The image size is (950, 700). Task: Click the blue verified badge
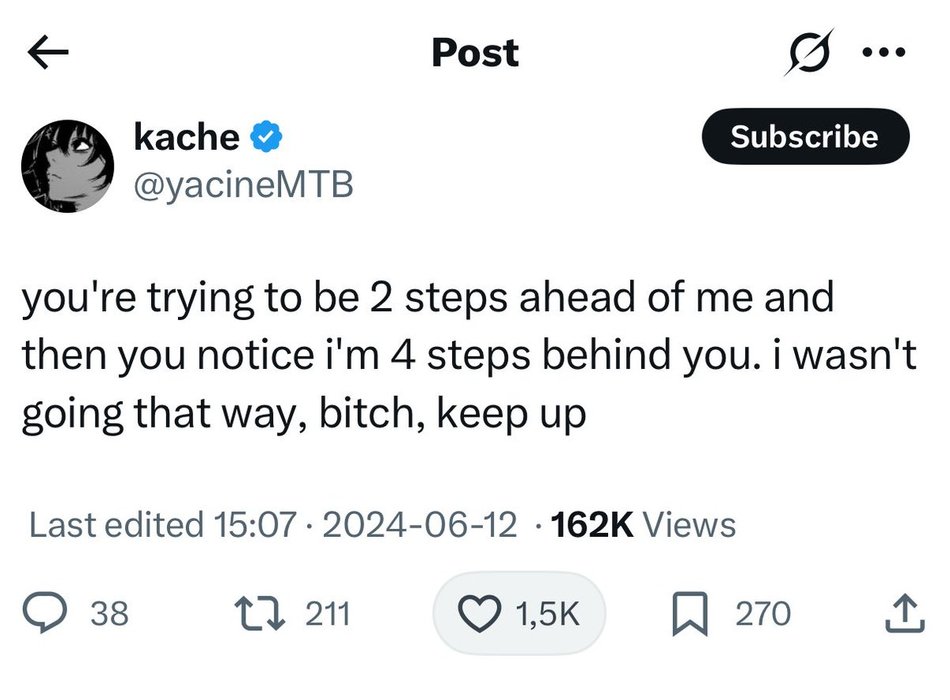pos(266,136)
